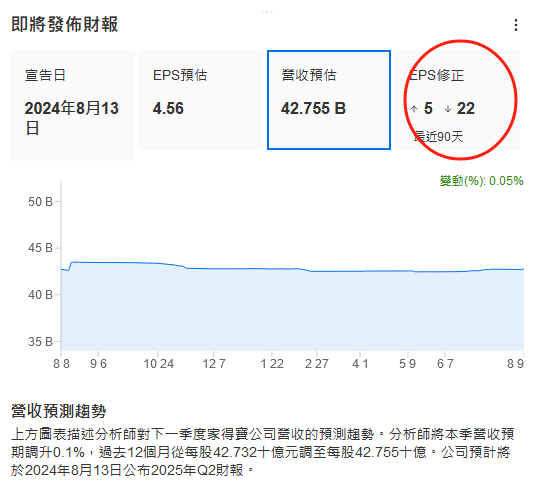Viewport: 536px width, 483px height.
Task: Click the upward revisions arrow icon
Action: (x=414, y=109)
